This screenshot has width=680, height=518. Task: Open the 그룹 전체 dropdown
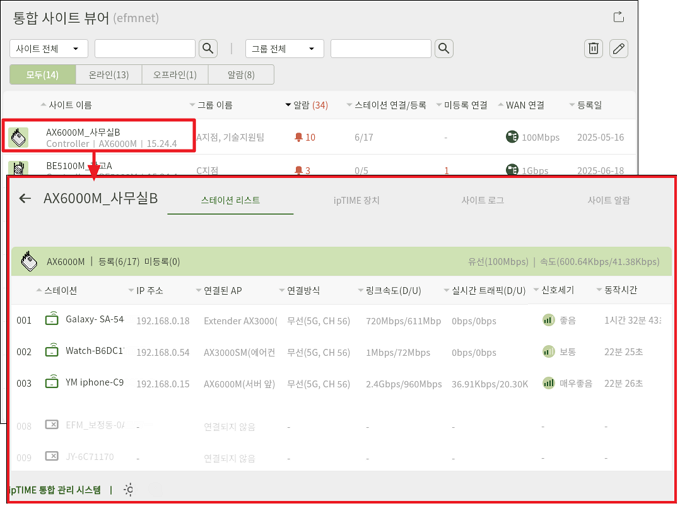point(285,49)
